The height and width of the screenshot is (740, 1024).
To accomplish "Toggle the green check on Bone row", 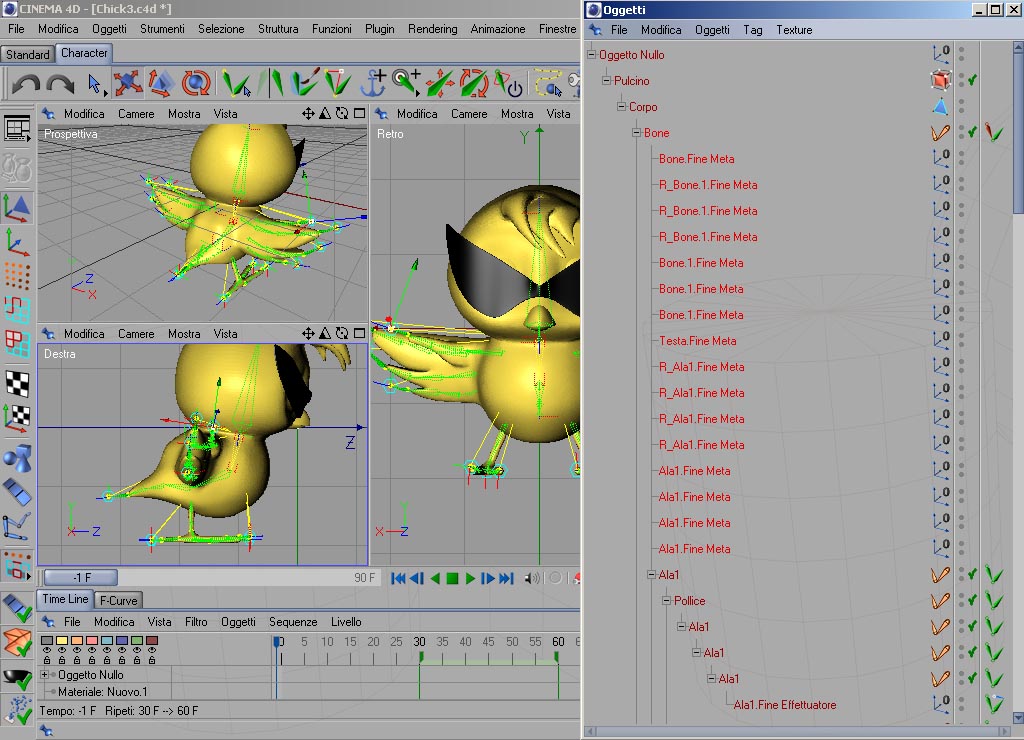I will pos(972,133).
